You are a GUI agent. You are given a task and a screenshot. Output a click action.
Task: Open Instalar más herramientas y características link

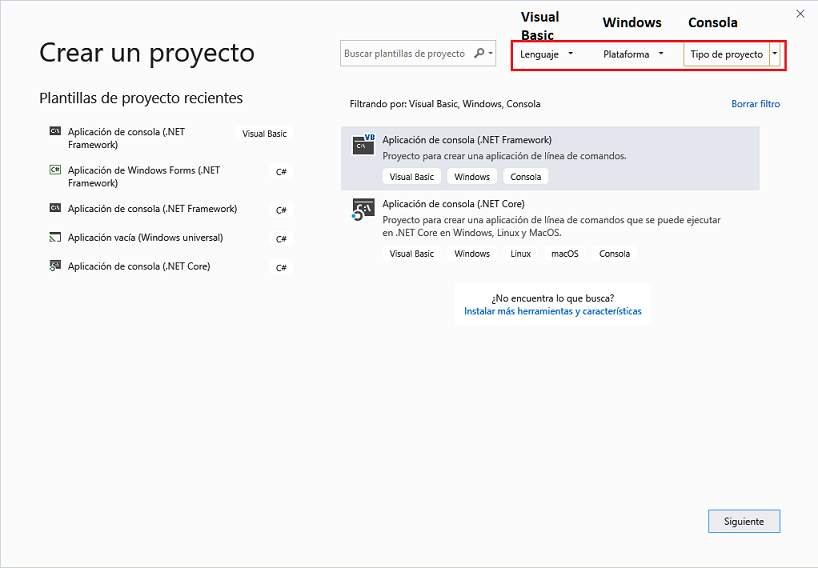552,311
